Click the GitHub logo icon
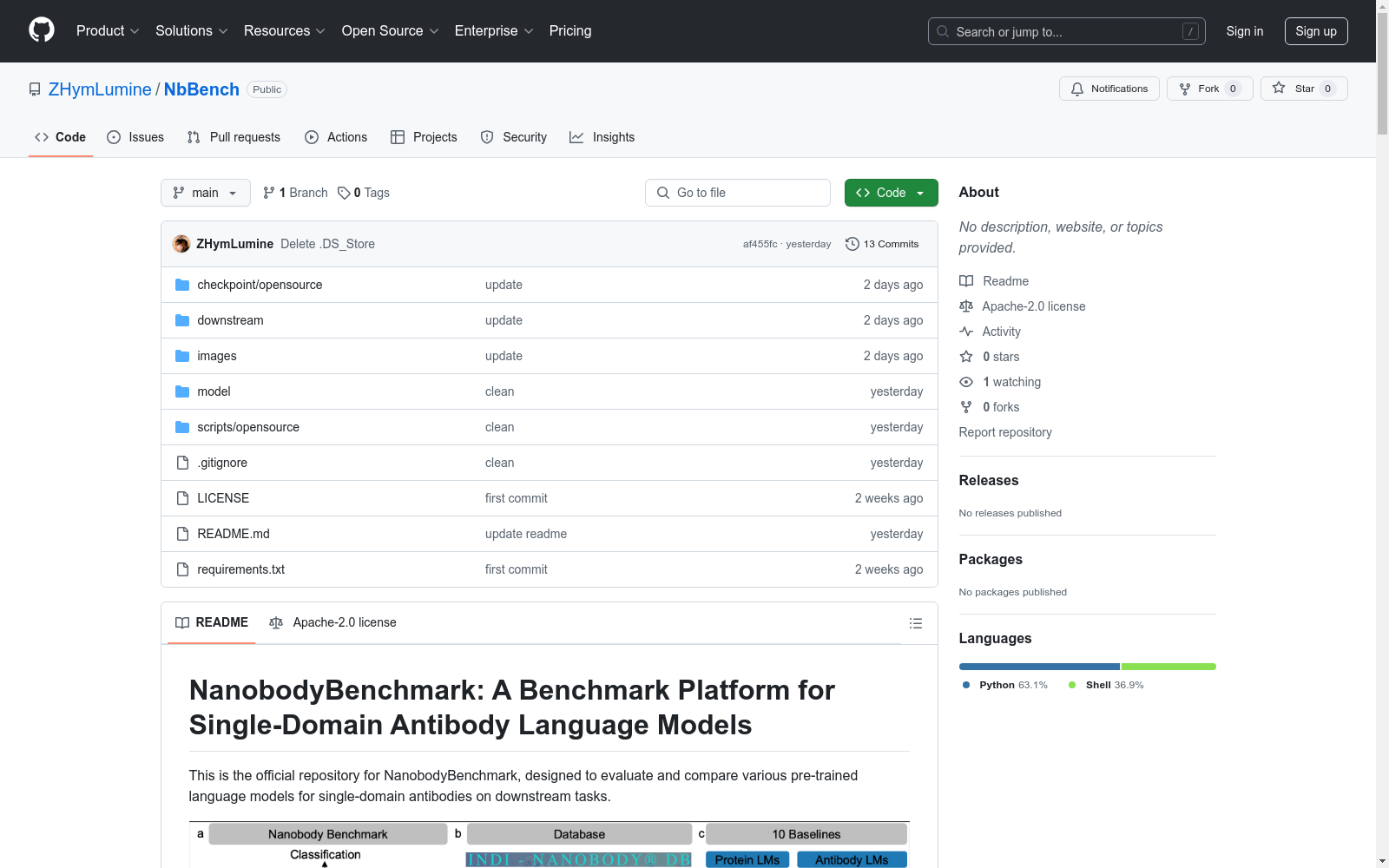This screenshot has height=868, width=1389. point(42,30)
